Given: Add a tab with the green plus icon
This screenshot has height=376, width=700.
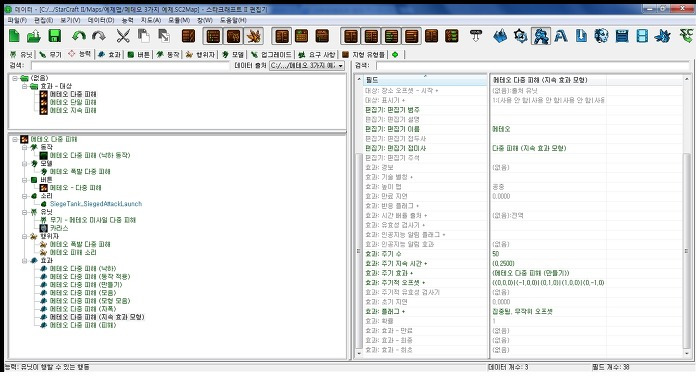Looking at the screenshot, I should point(395,54).
